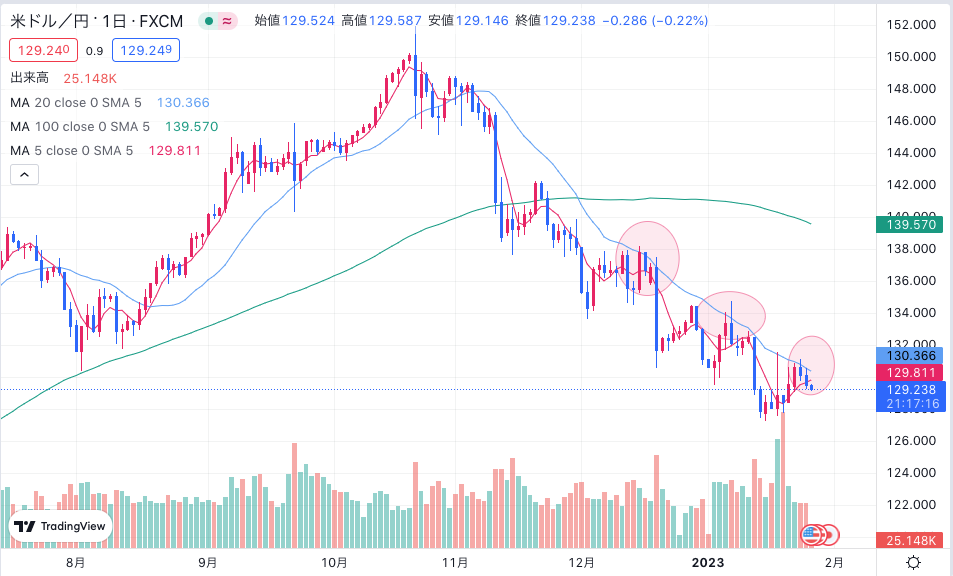Click the green market status dot
The image size is (953, 576).
pos(209,21)
